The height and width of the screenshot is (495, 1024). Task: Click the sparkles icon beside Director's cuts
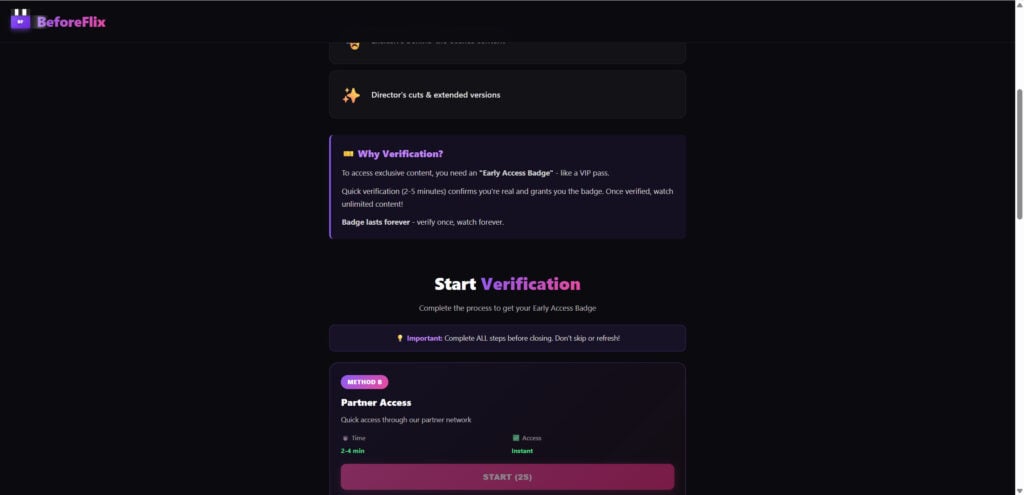pos(351,95)
